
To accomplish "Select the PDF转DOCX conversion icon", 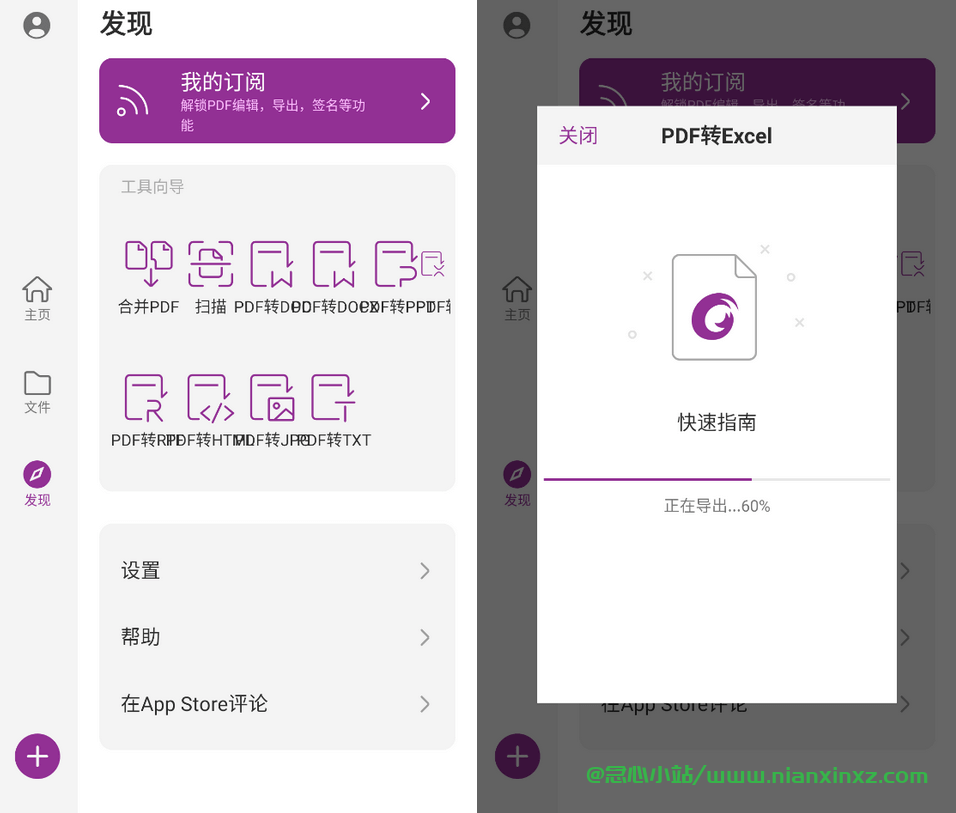I will tap(334, 263).
